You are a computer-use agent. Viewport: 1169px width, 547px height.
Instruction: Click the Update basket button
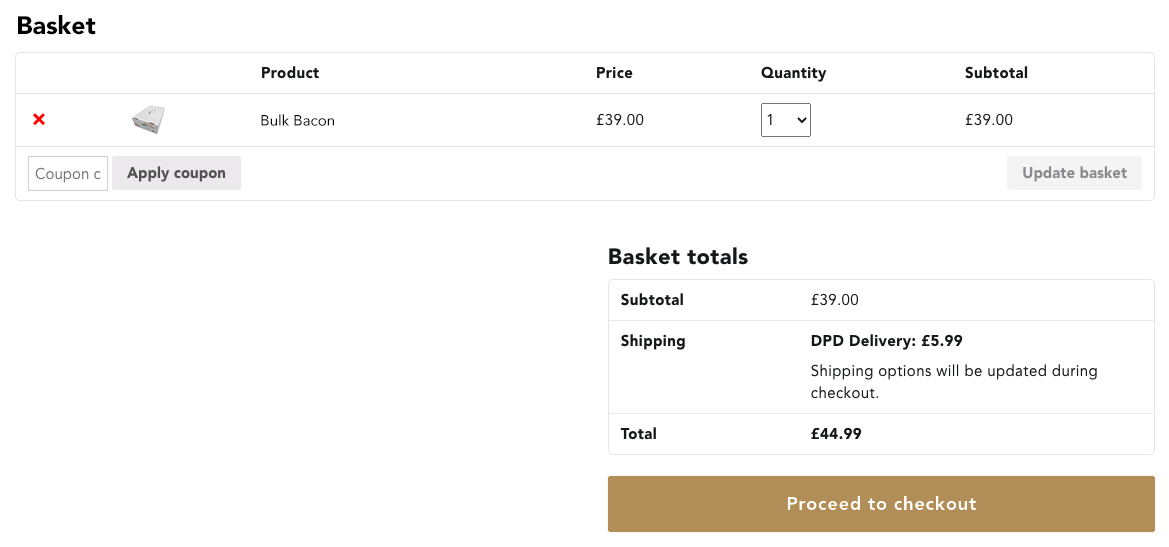[1074, 173]
